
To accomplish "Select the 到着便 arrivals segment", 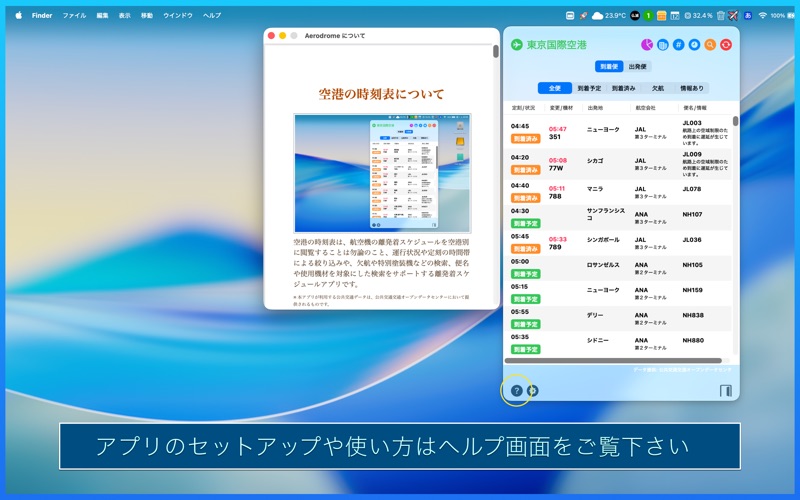I will coord(609,66).
